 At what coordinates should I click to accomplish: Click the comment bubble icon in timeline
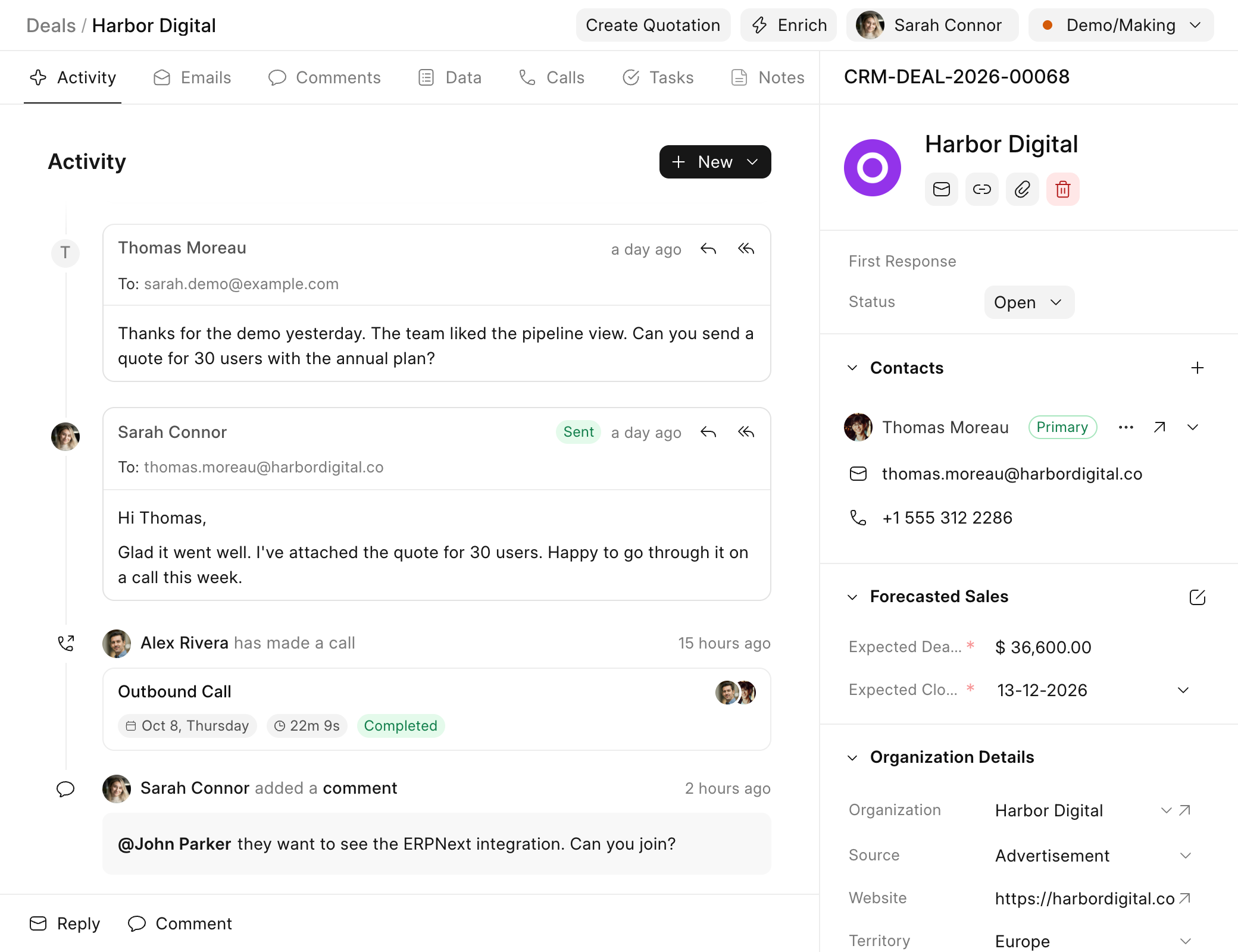65,789
